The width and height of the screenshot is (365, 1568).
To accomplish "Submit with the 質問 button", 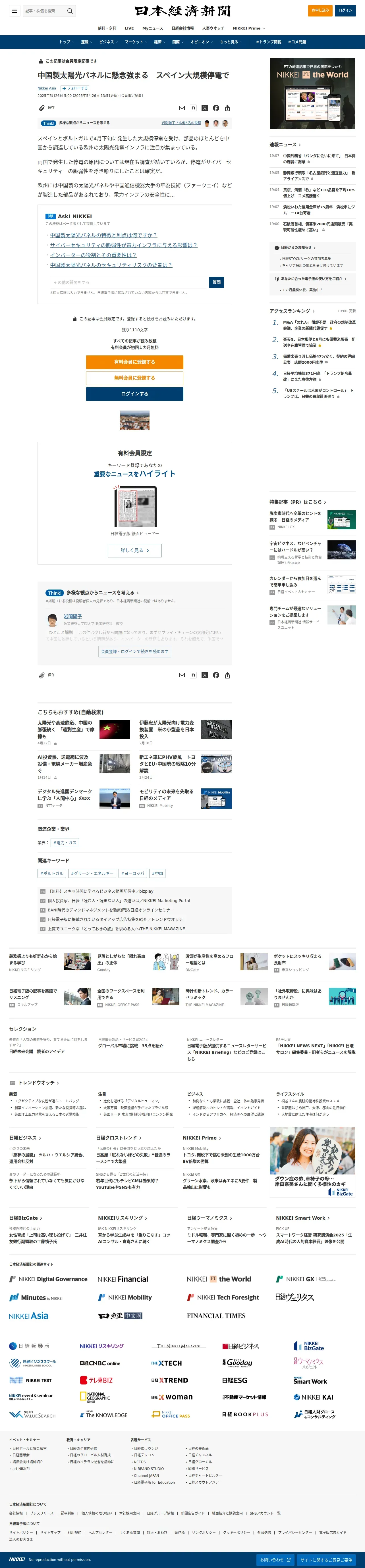I will coord(216,282).
